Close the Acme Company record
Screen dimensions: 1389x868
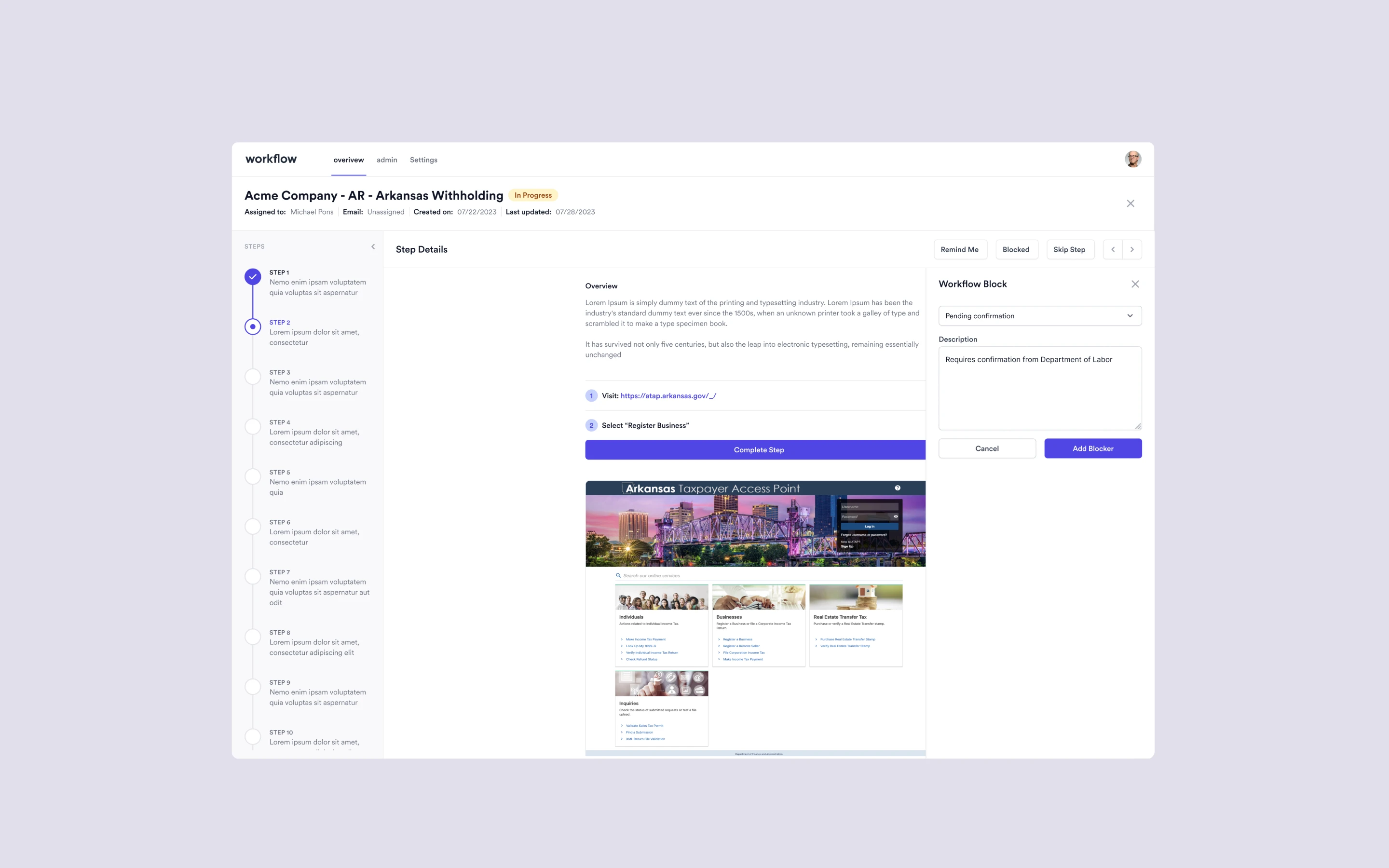pos(1130,203)
